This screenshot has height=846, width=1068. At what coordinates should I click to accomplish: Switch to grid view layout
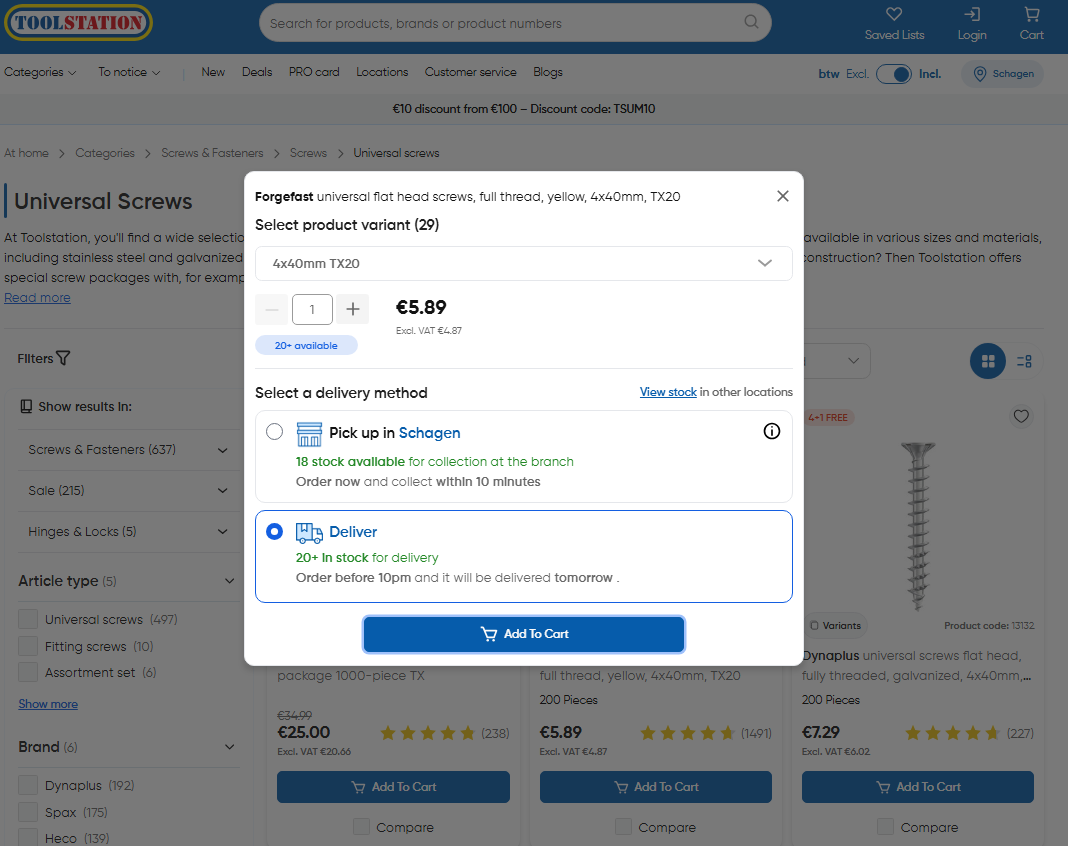pos(988,361)
